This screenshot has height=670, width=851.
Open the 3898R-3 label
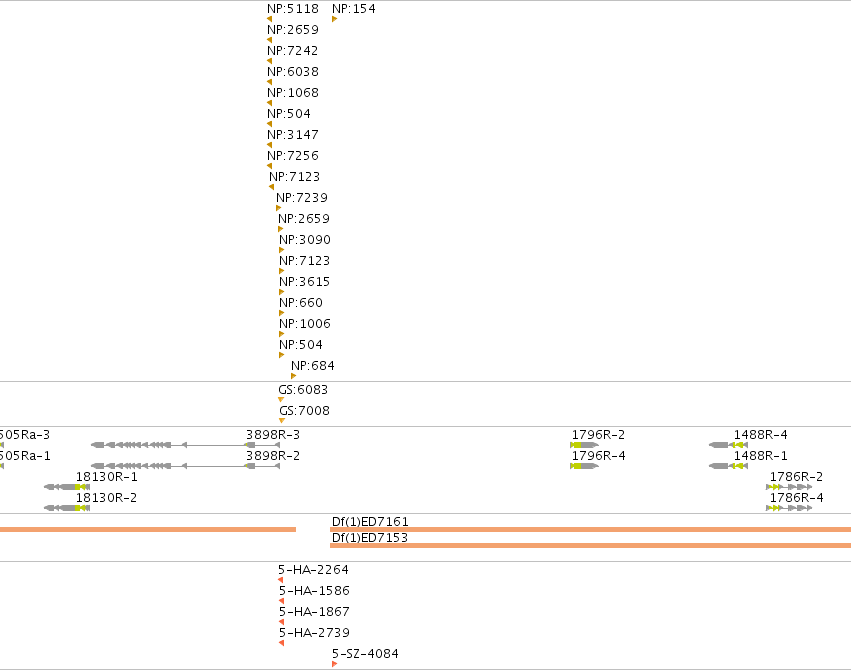273,435
